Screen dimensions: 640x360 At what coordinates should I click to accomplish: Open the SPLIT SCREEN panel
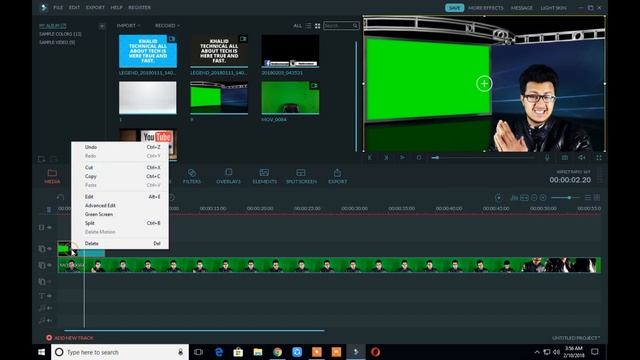(x=301, y=176)
